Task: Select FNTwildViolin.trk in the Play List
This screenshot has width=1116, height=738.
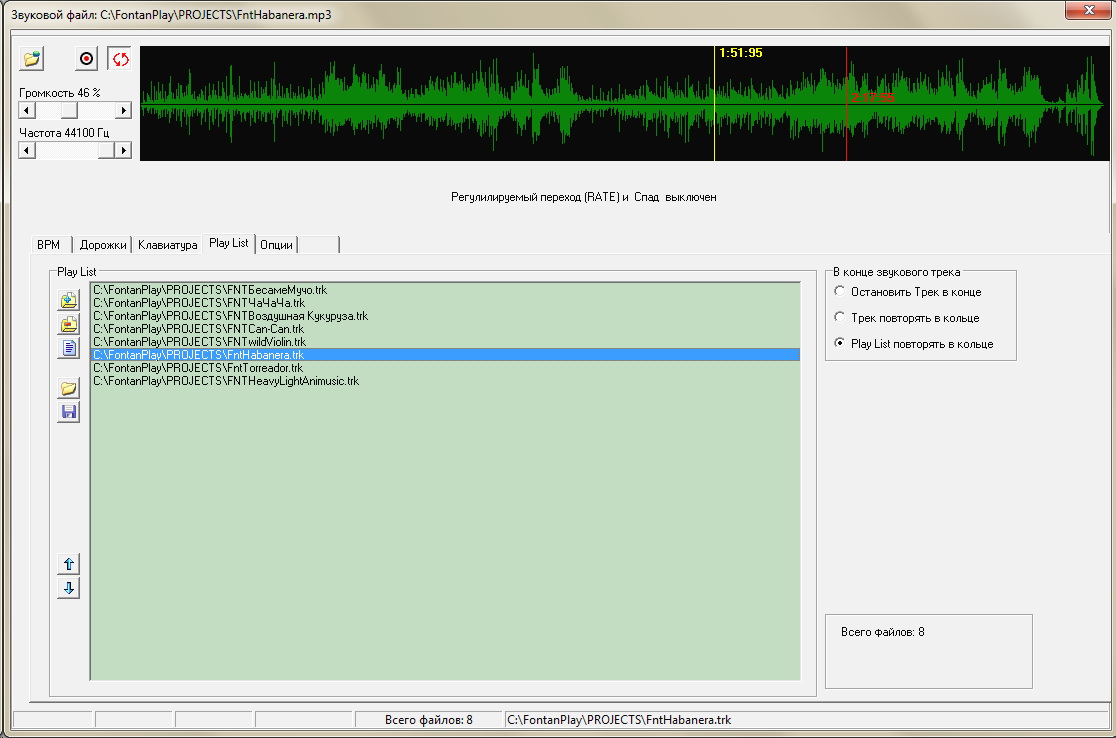Action: click(x=446, y=342)
